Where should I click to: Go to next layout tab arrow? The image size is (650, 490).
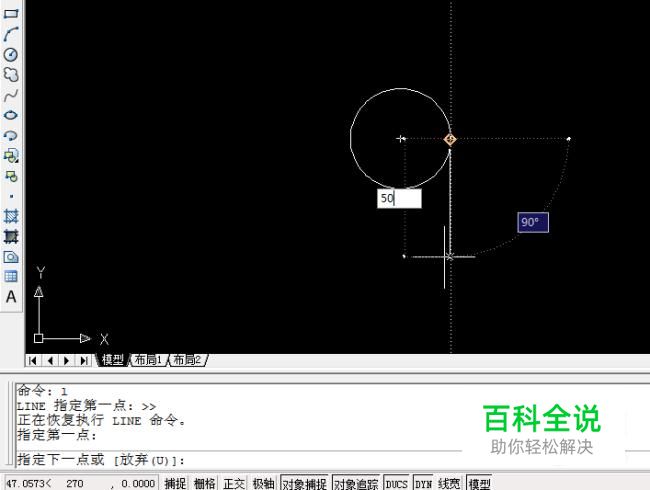click(67, 361)
